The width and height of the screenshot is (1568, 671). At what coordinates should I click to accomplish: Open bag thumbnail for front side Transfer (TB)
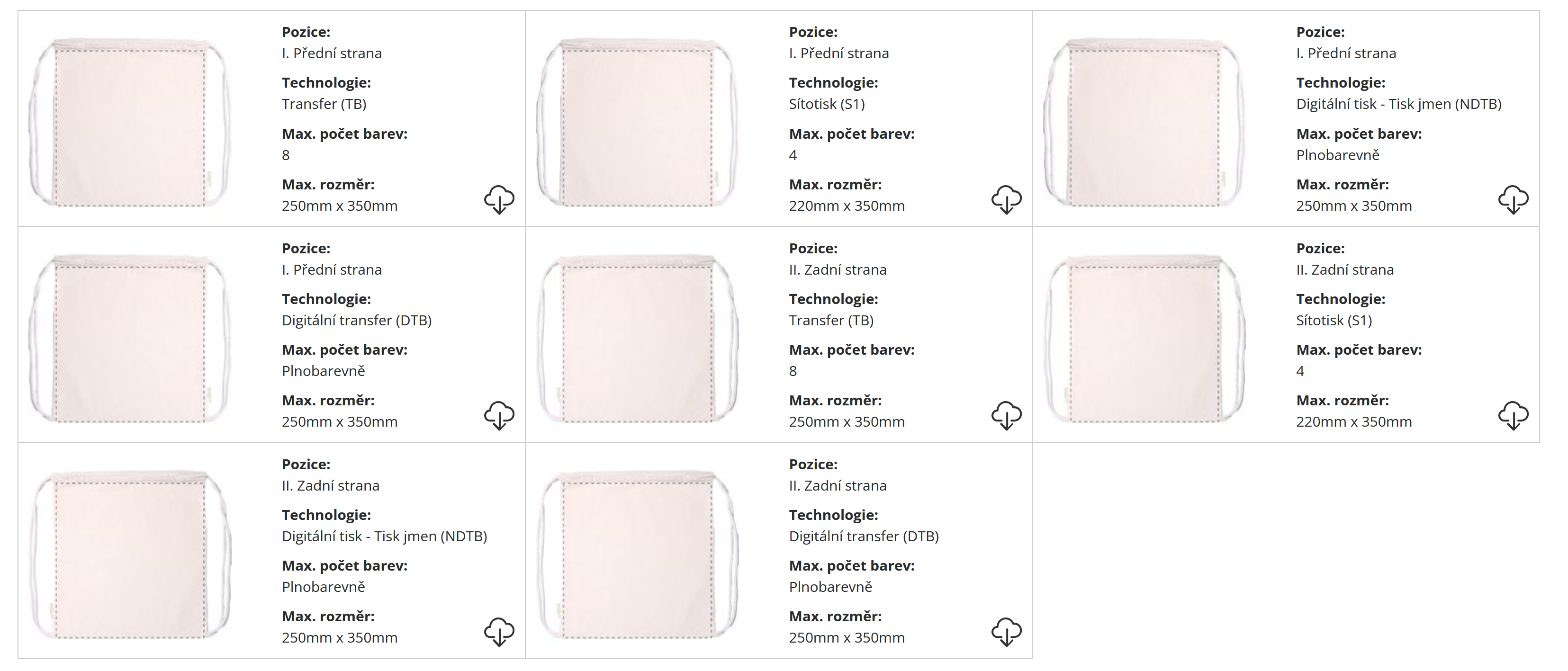point(130,124)
